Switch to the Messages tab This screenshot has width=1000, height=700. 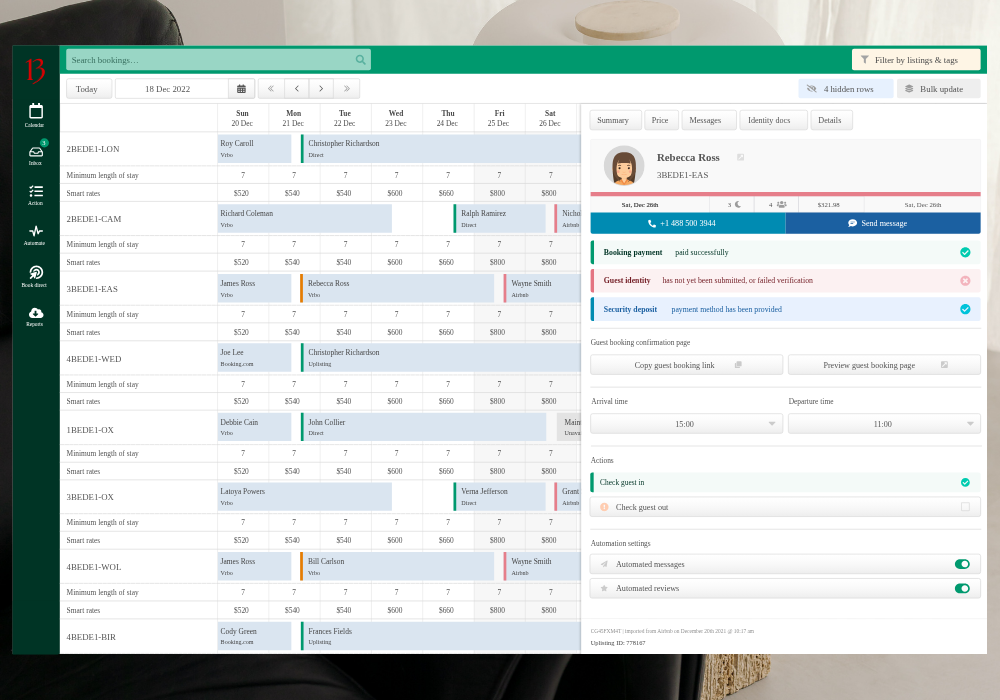coord(709,120)
